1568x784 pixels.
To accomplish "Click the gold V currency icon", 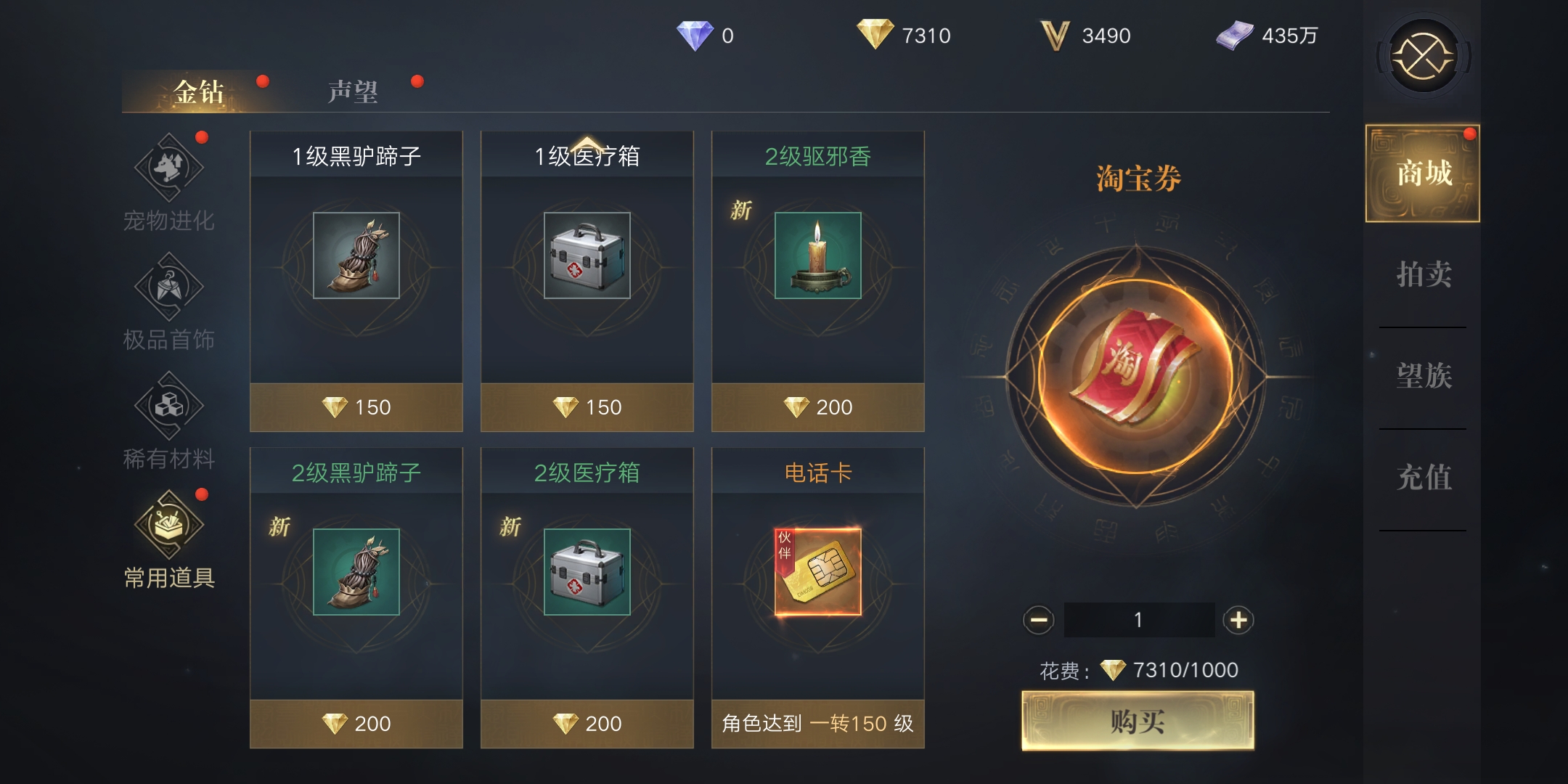I will coord(1054,35).
